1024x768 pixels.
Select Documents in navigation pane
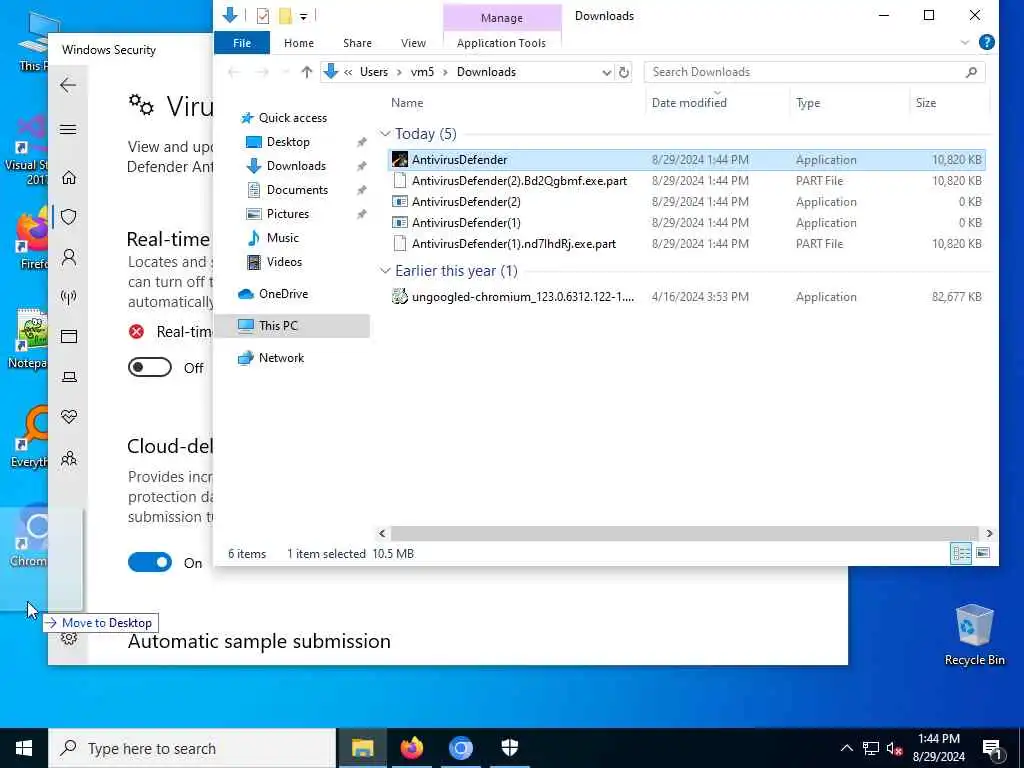[x=297, y=189]
